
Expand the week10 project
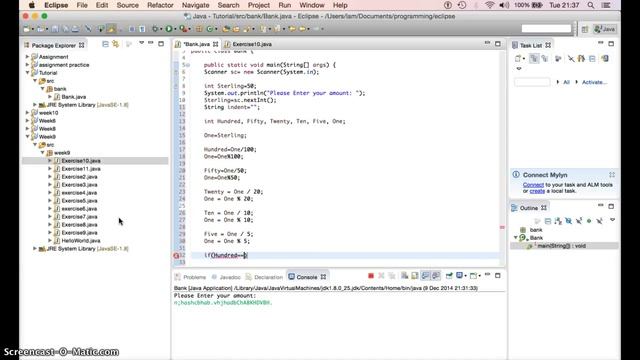click(x=27, y=113)
